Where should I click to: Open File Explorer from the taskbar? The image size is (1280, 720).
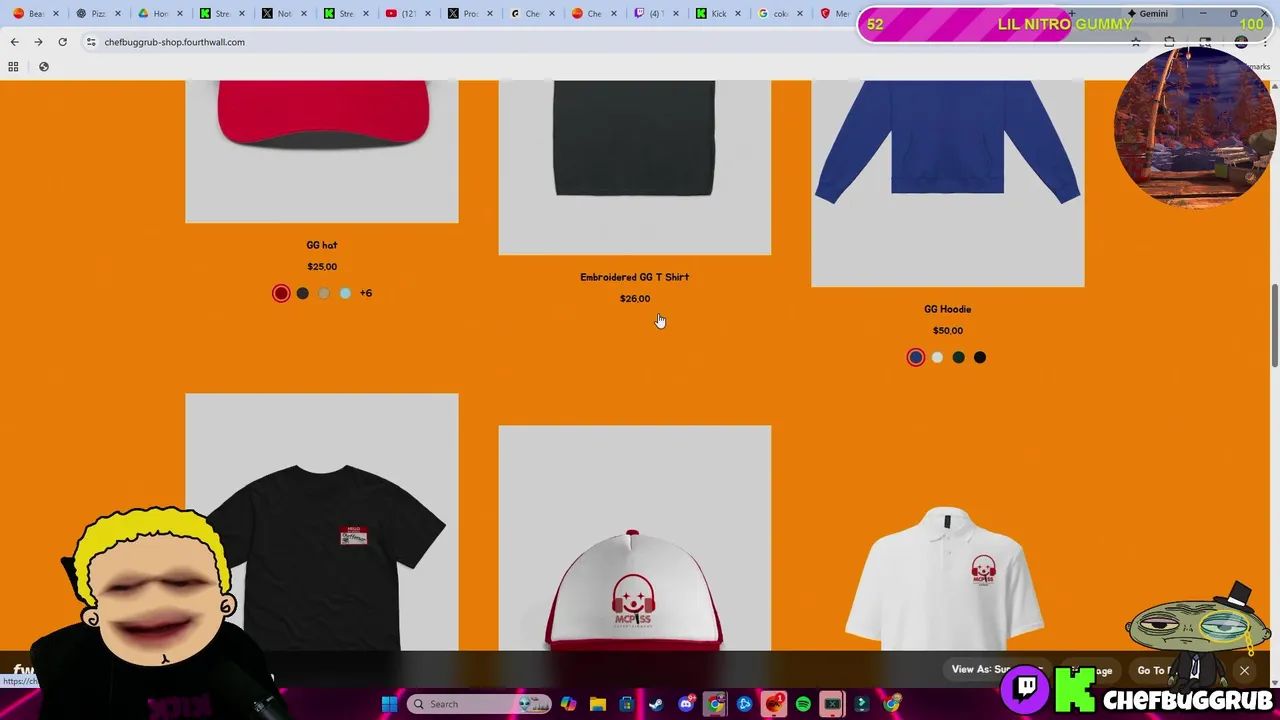point(598,704)
